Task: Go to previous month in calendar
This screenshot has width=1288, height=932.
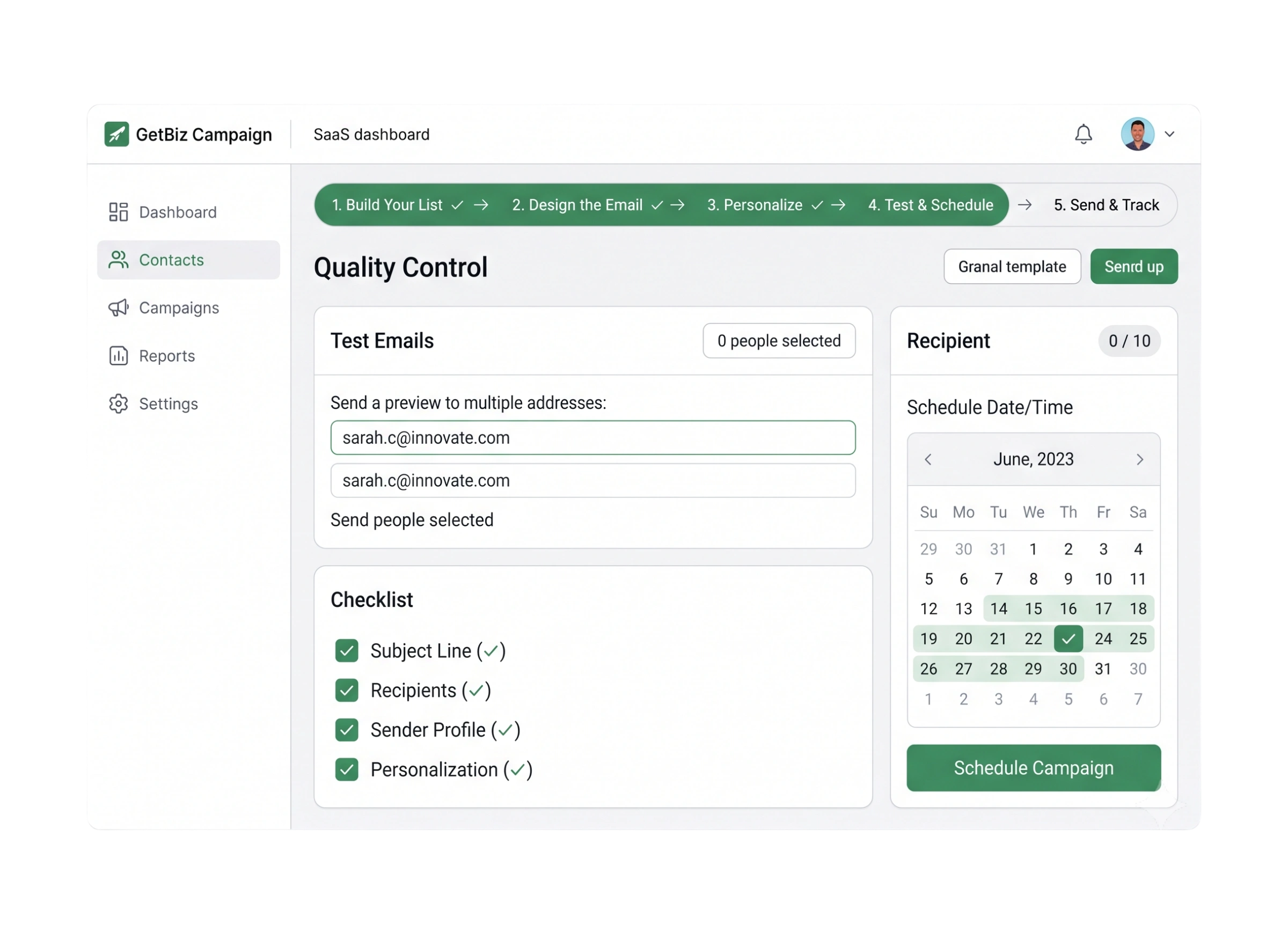Action: (928, 459)
